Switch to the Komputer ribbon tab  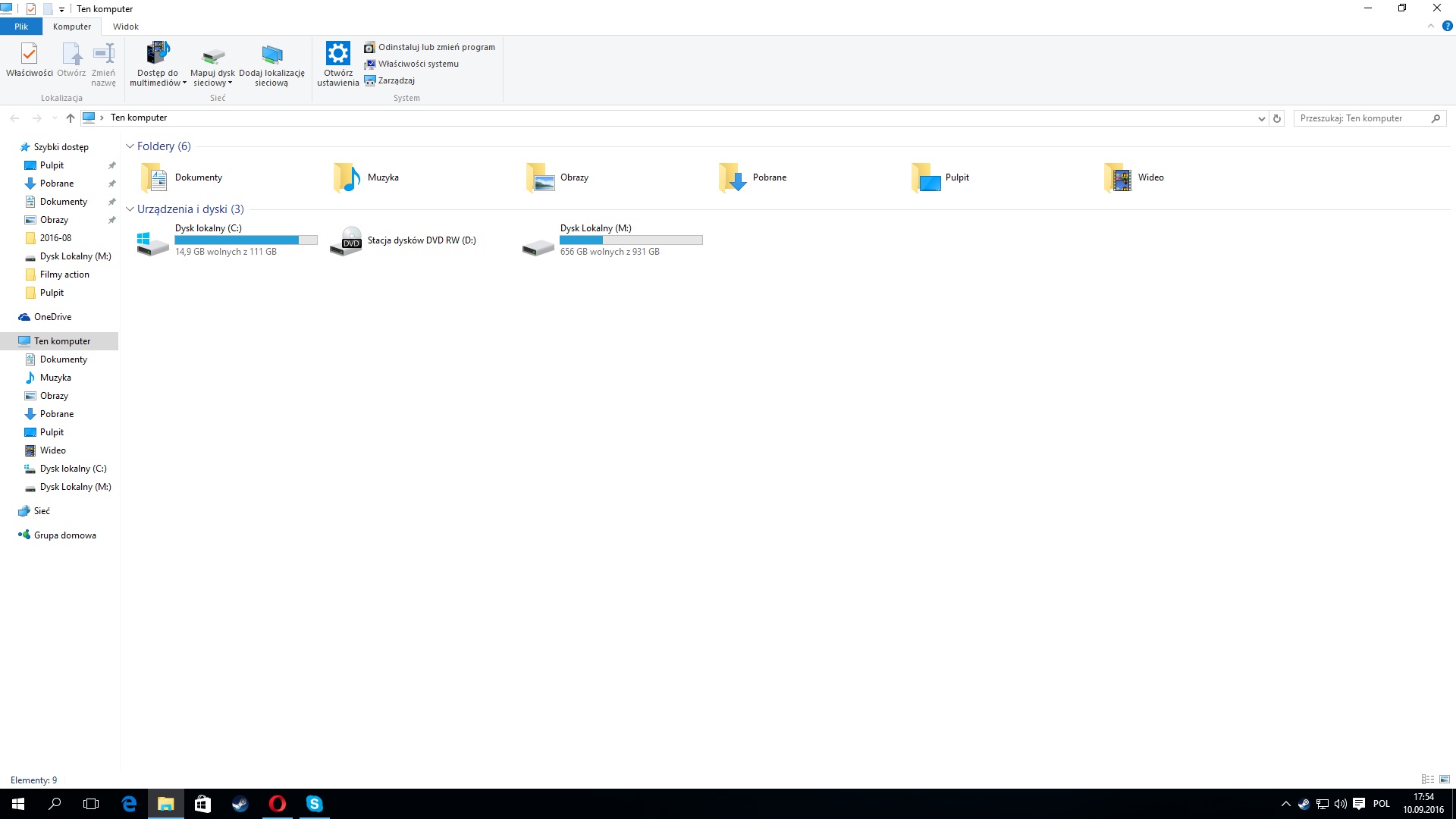pyautogui.click(x=72, y=27)
